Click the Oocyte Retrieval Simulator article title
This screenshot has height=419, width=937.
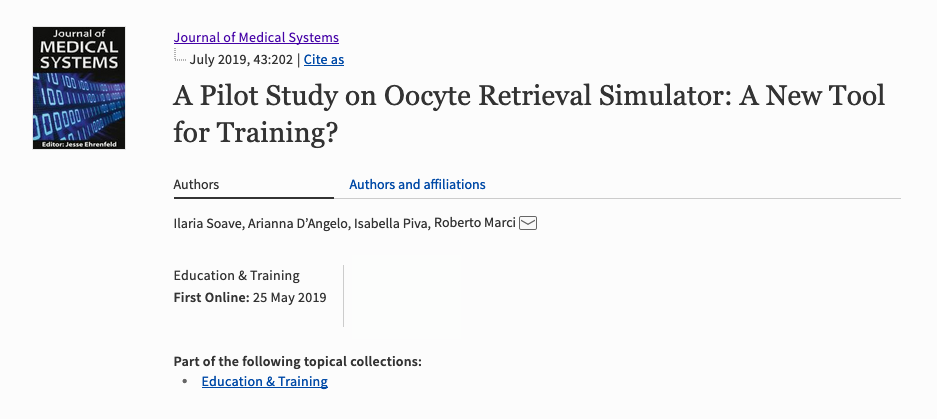pos(529,114)
